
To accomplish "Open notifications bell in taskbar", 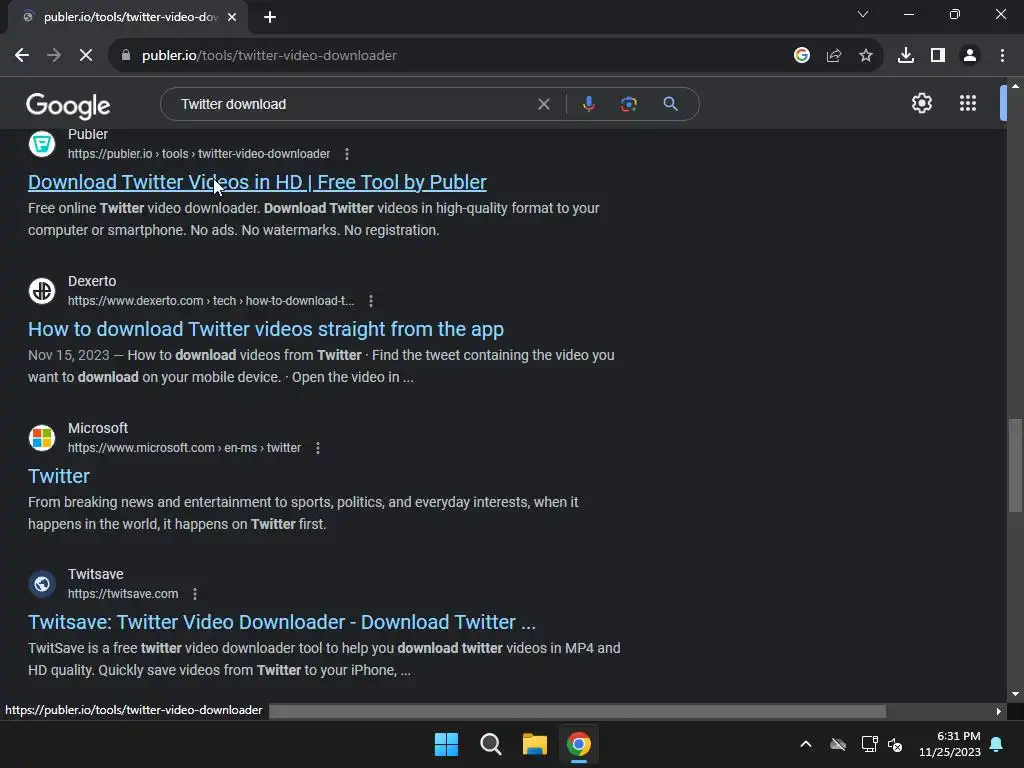I will 997,744.
